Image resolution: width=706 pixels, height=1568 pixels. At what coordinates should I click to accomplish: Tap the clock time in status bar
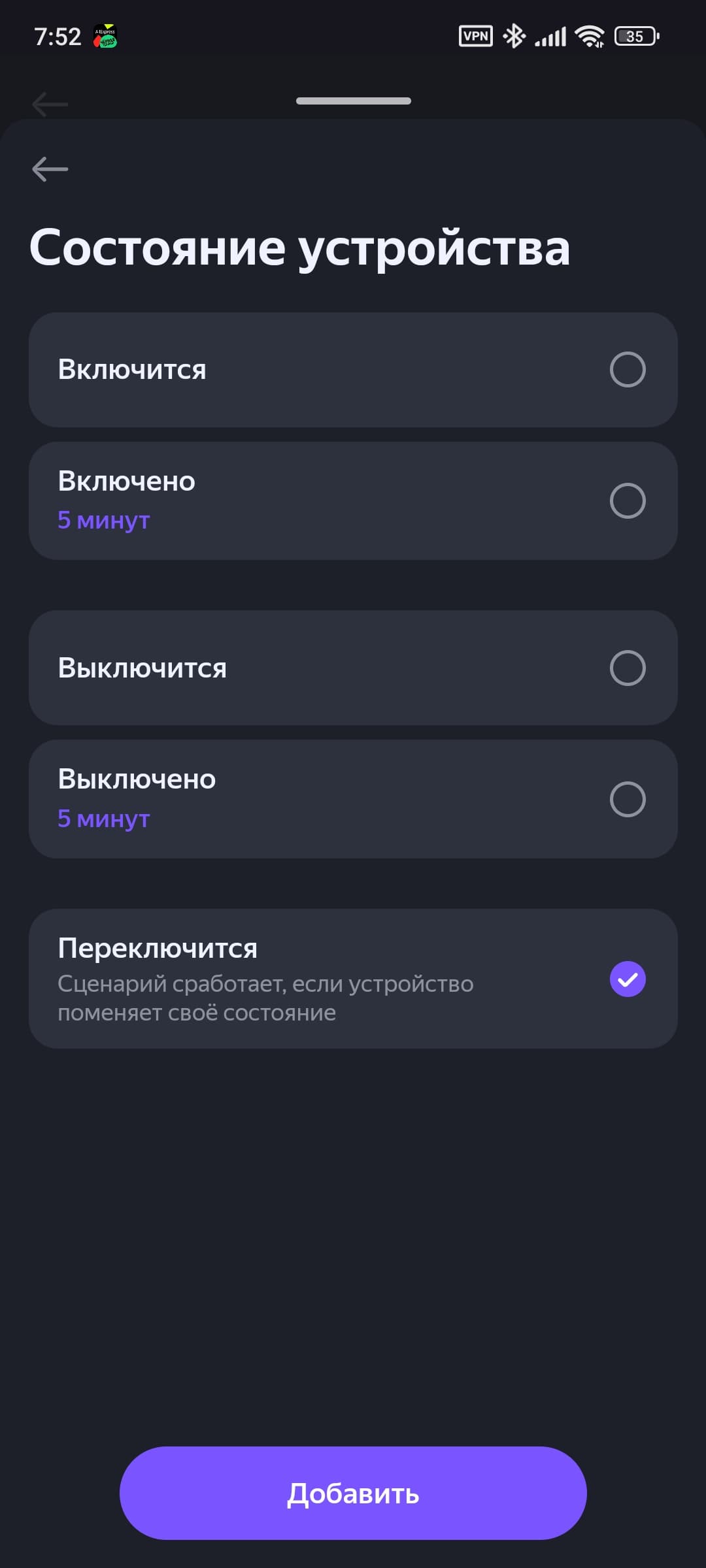58,37
